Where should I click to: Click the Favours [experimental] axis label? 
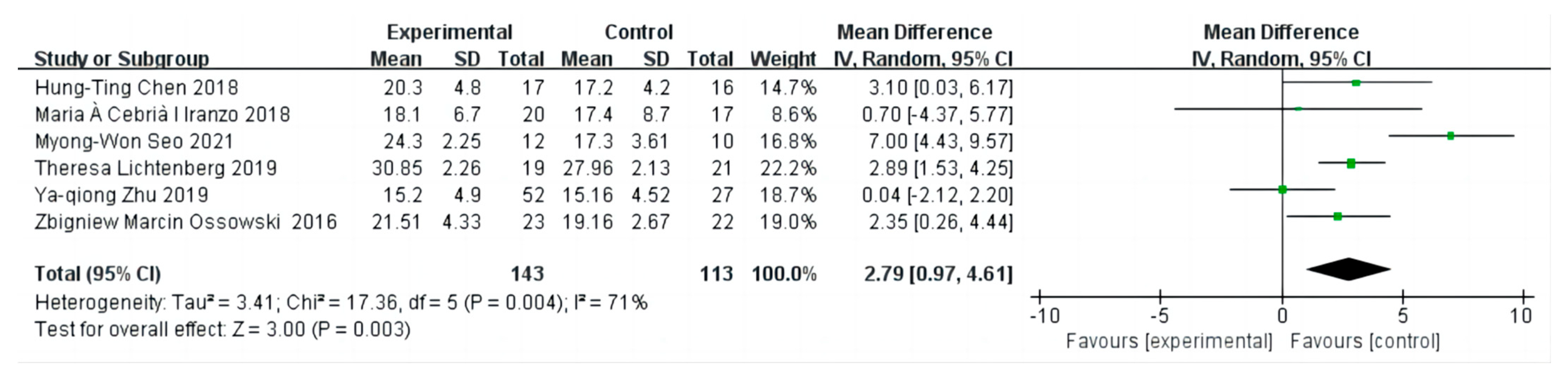coord(1169,341)
